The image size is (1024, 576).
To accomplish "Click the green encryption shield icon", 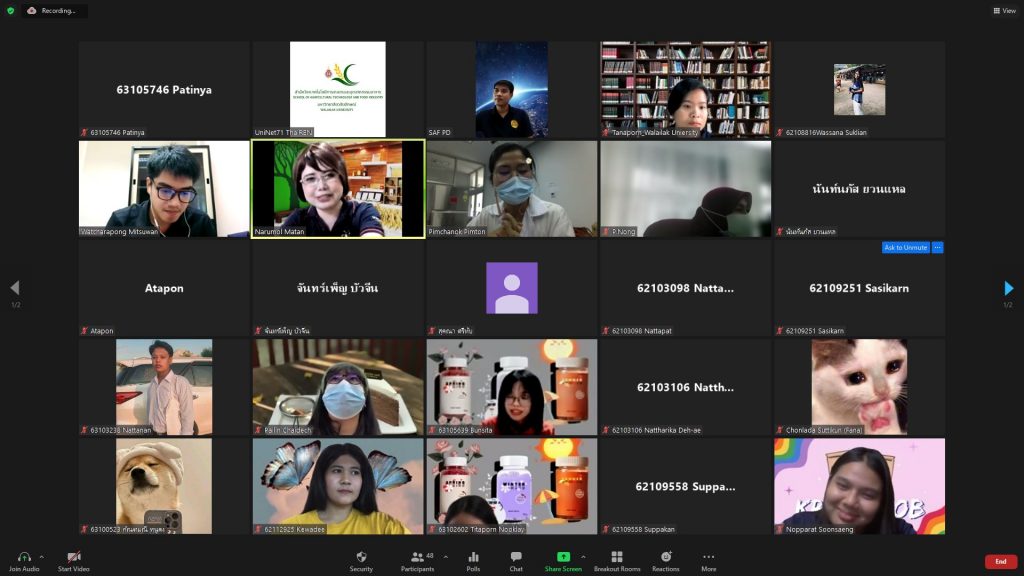I will [11, 10].
